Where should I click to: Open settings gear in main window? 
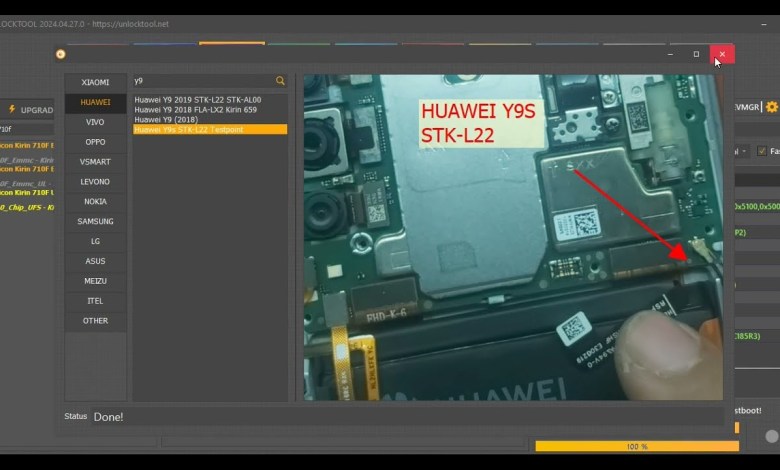pyautogui.click(x=772, y=107)
